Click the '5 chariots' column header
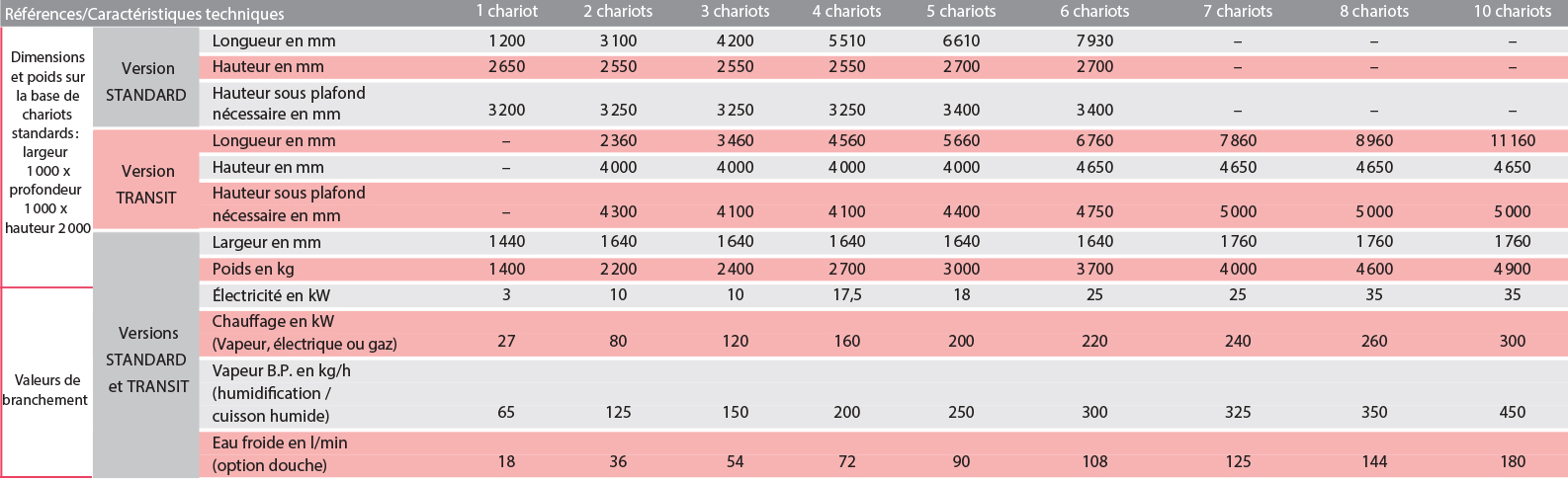This screenshot has width=1568, height=482. pyautogui.click(x=961, y=12)
